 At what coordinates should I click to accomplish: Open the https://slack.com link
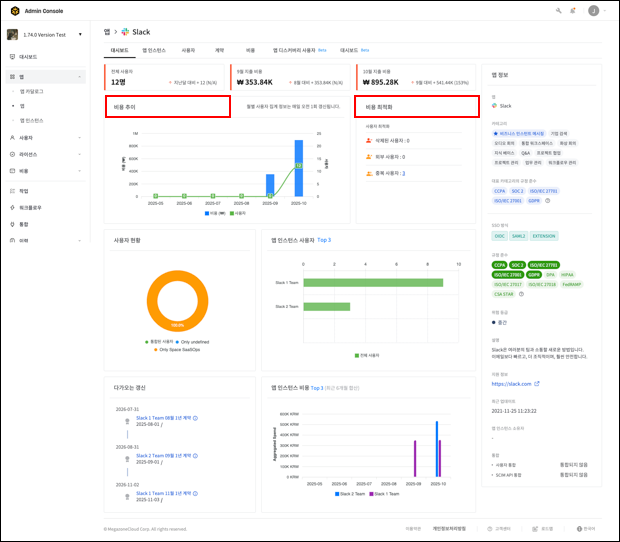[511, 383]
